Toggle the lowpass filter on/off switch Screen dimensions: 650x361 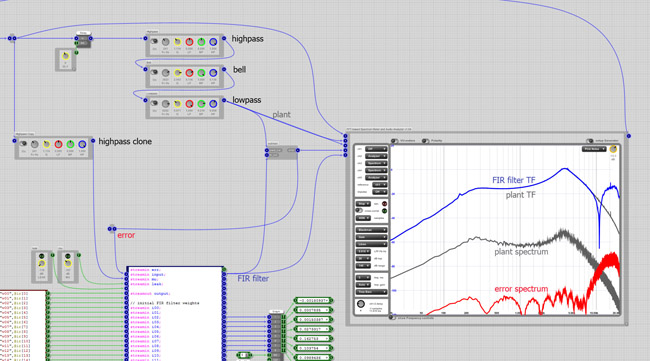[x=154, y=103]
